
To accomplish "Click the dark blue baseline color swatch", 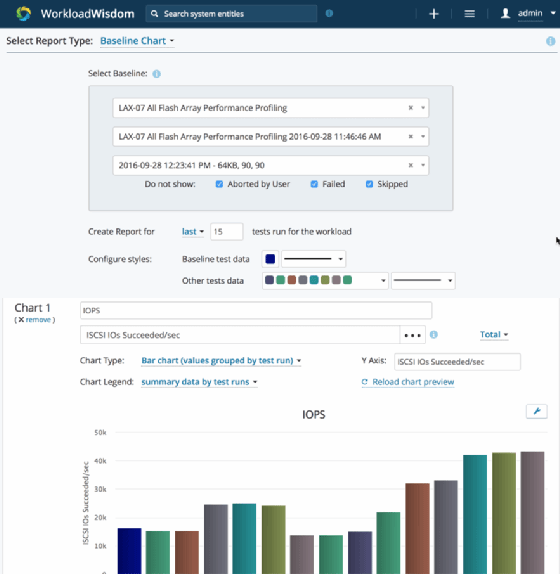I will tap(270, 259).
